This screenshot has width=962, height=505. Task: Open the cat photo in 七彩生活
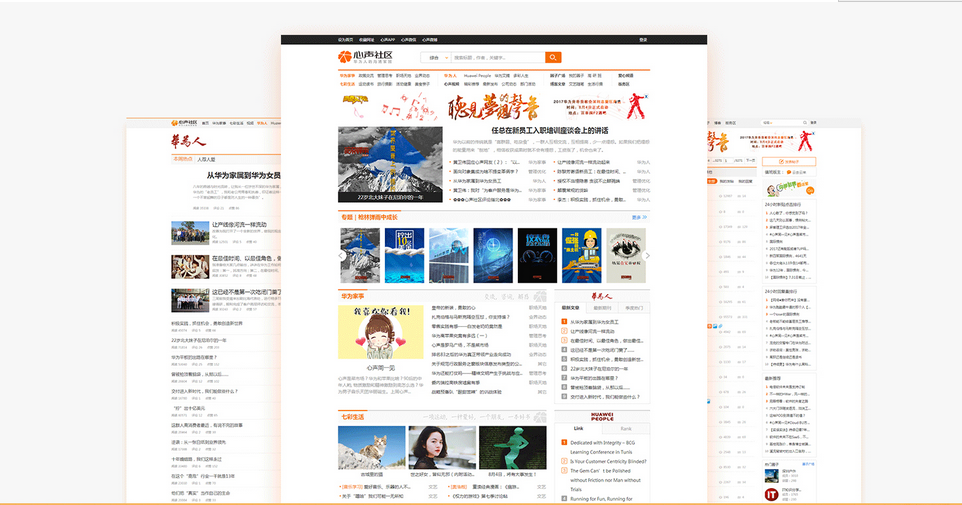tap(372, 448)
